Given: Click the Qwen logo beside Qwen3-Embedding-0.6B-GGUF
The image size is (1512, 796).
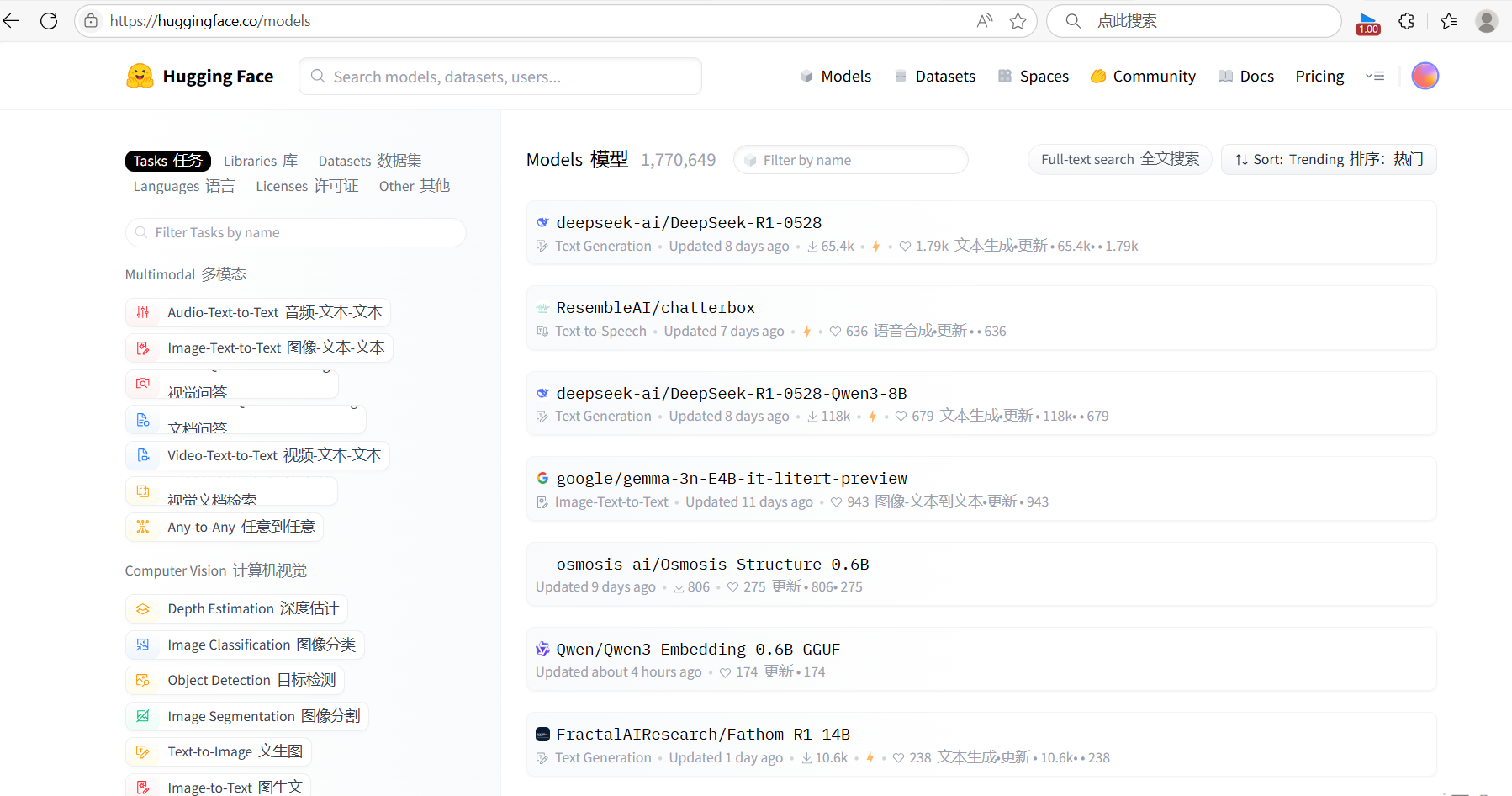Looking at the screenshot, I should coord(543,649).
